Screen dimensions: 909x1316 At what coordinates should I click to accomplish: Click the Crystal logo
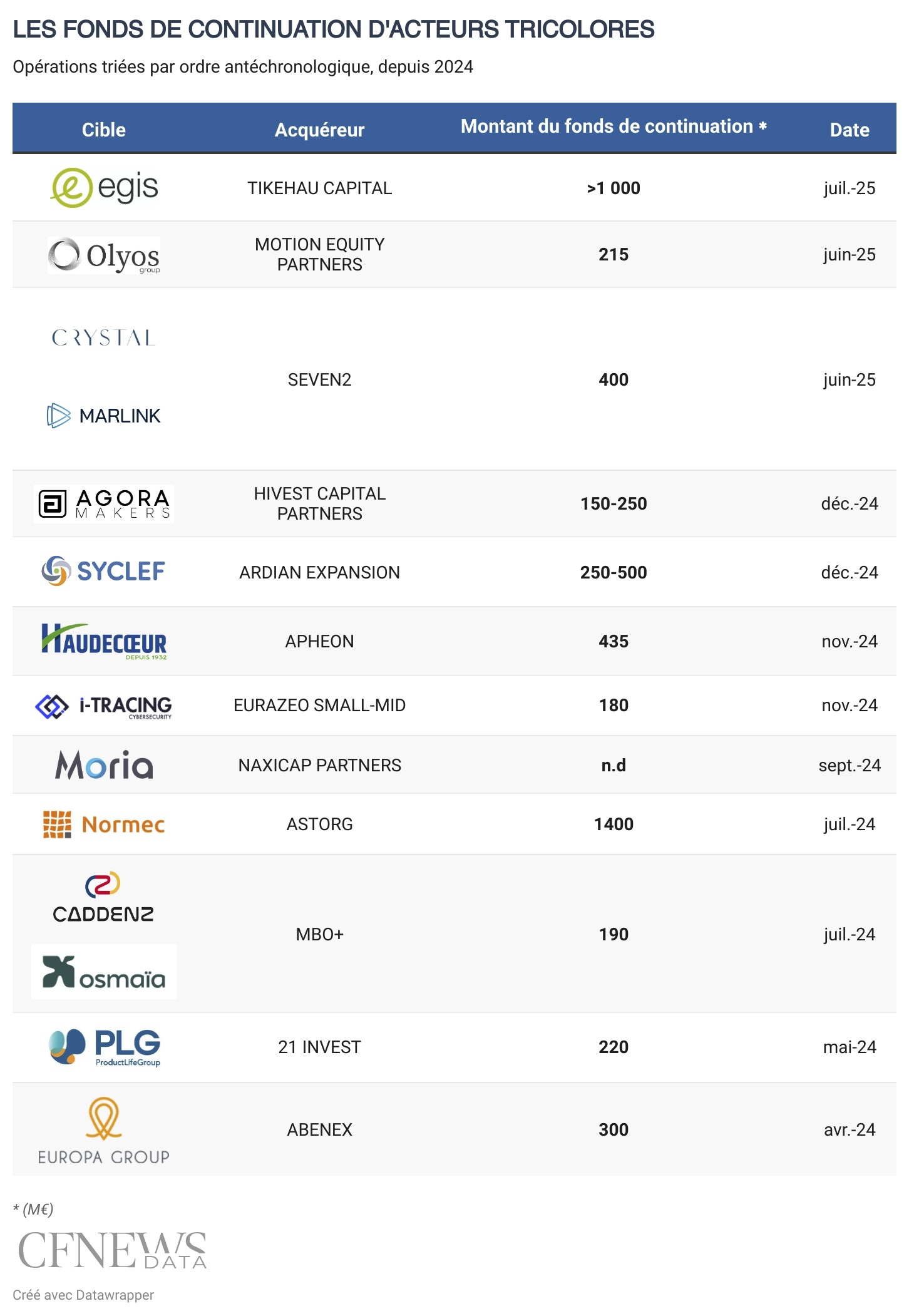pos(104,338)
